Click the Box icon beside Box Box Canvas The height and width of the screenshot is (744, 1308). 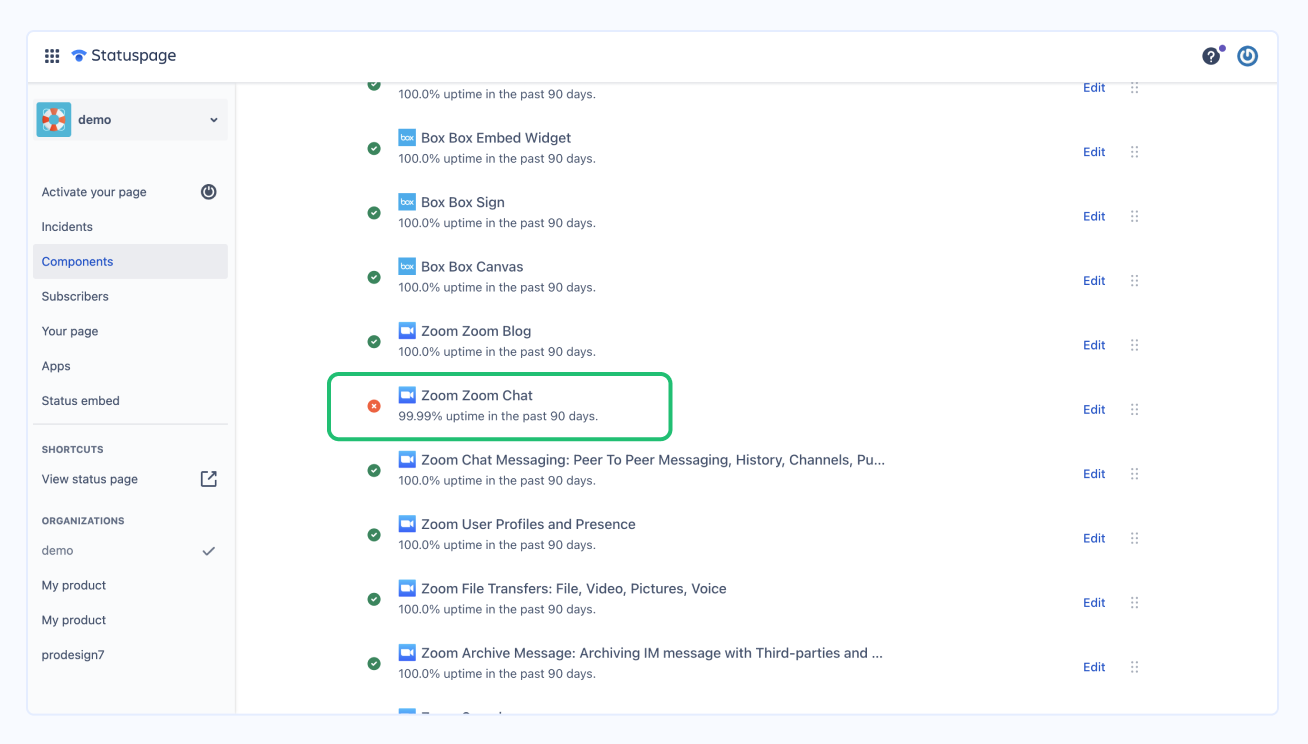(407, 266)
